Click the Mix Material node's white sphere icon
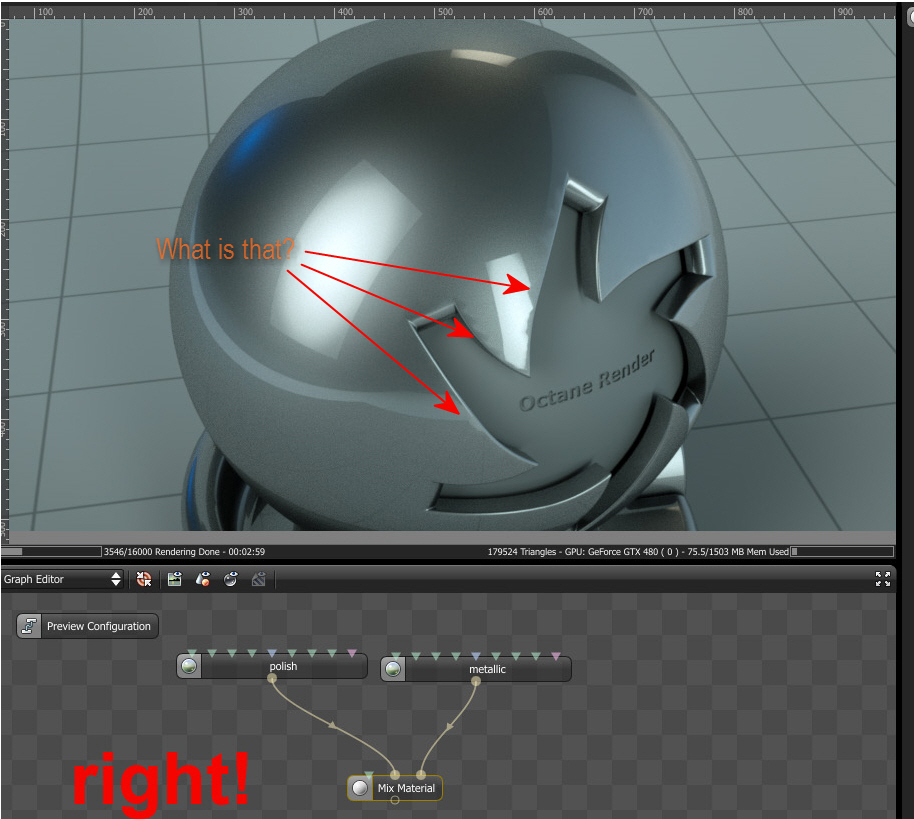The height and width of the screenshot is (819, 914). tap(360, 788)
